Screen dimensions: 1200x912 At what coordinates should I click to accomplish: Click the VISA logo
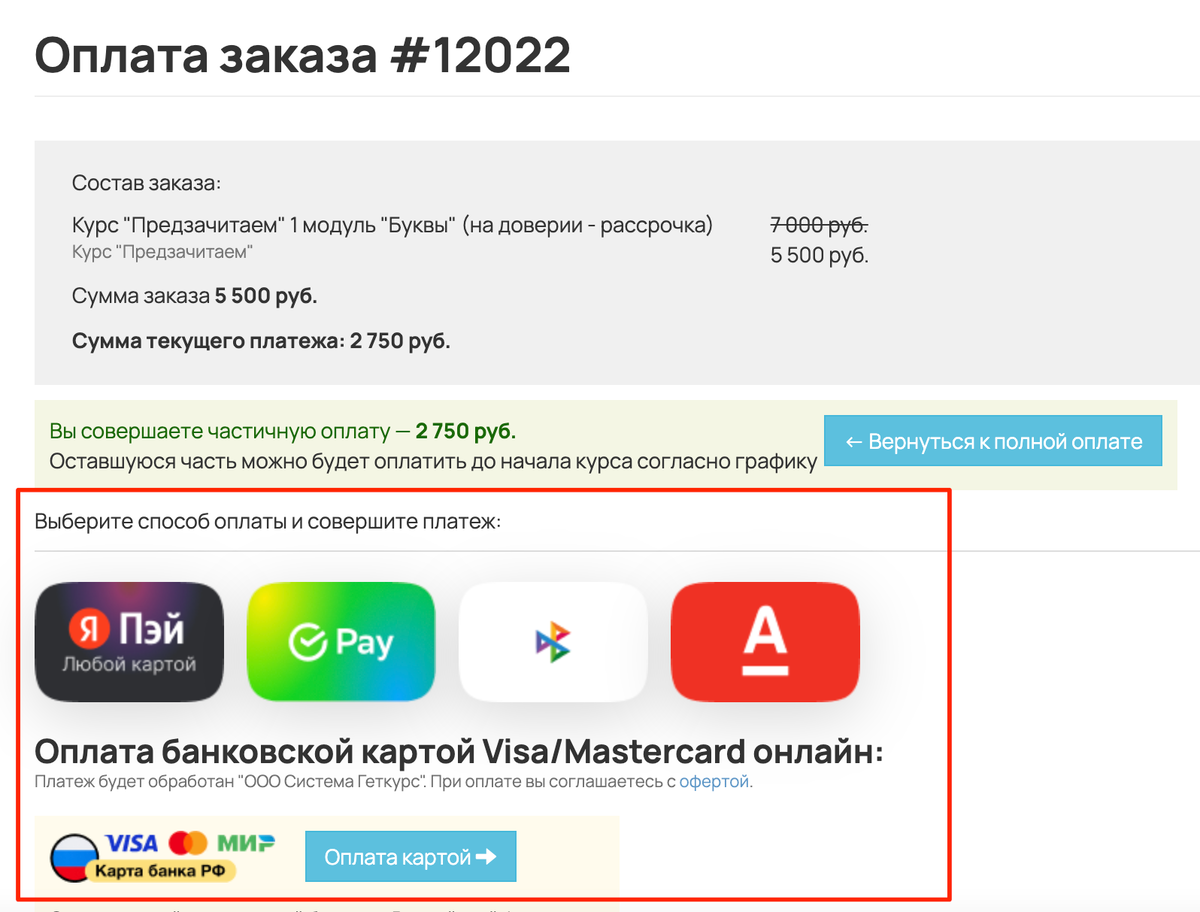[131, 842]
